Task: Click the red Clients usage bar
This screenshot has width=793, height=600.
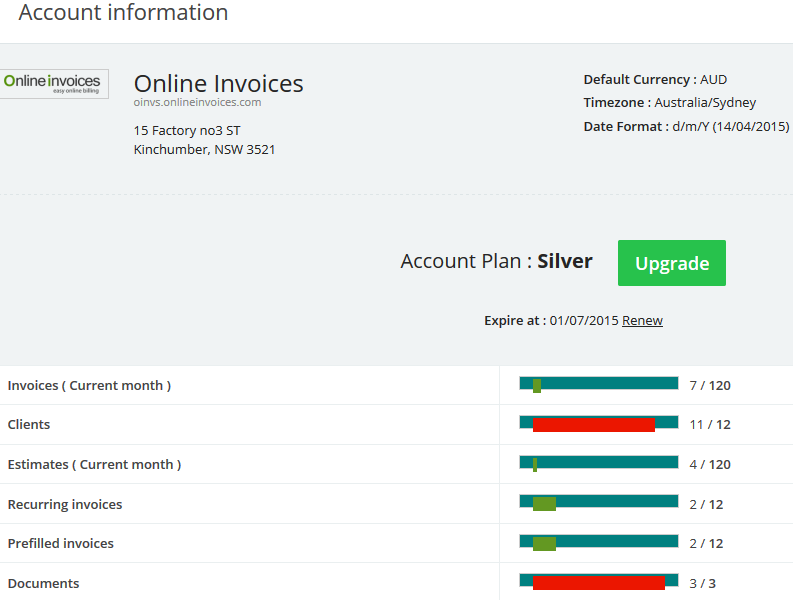Action: tap(594, 424)
